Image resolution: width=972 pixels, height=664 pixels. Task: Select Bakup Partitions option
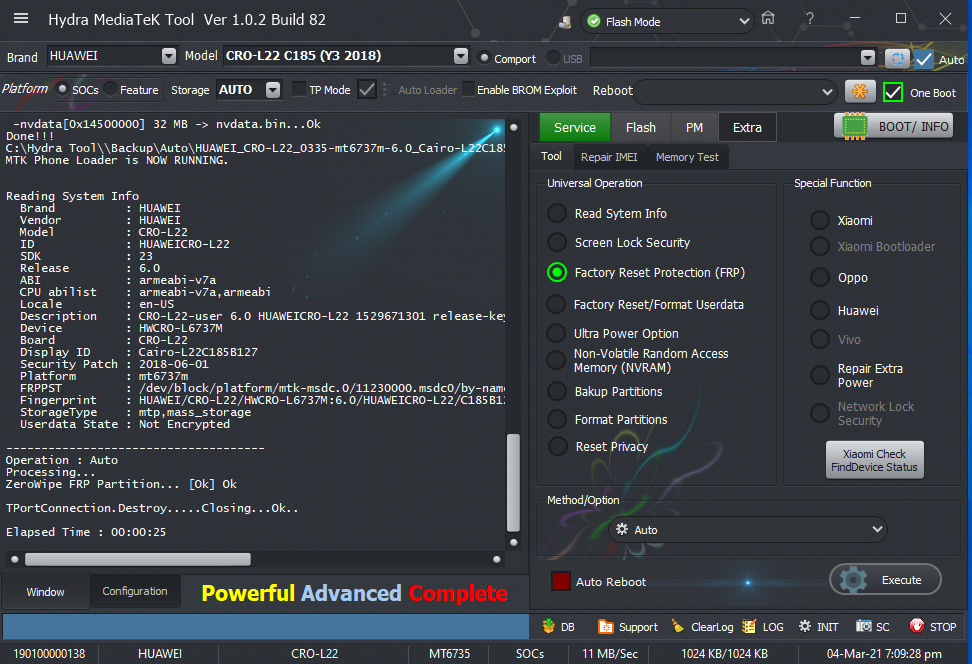[x=557, y=391]
